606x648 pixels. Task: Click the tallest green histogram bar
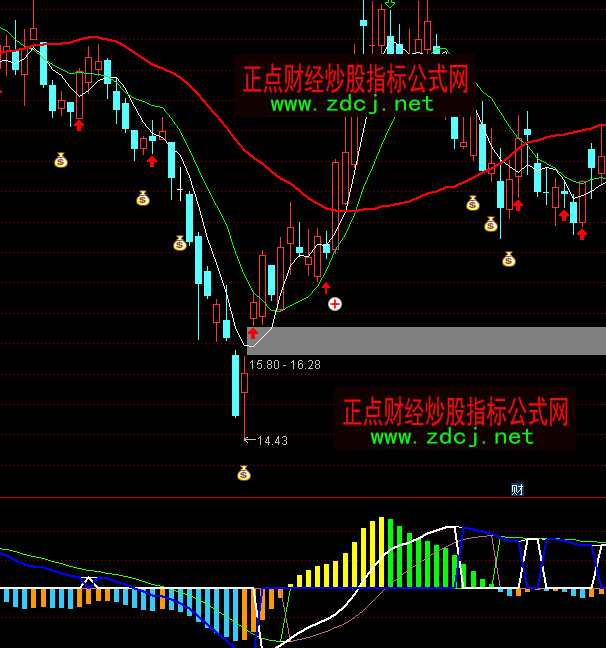[x=392, y=555]
